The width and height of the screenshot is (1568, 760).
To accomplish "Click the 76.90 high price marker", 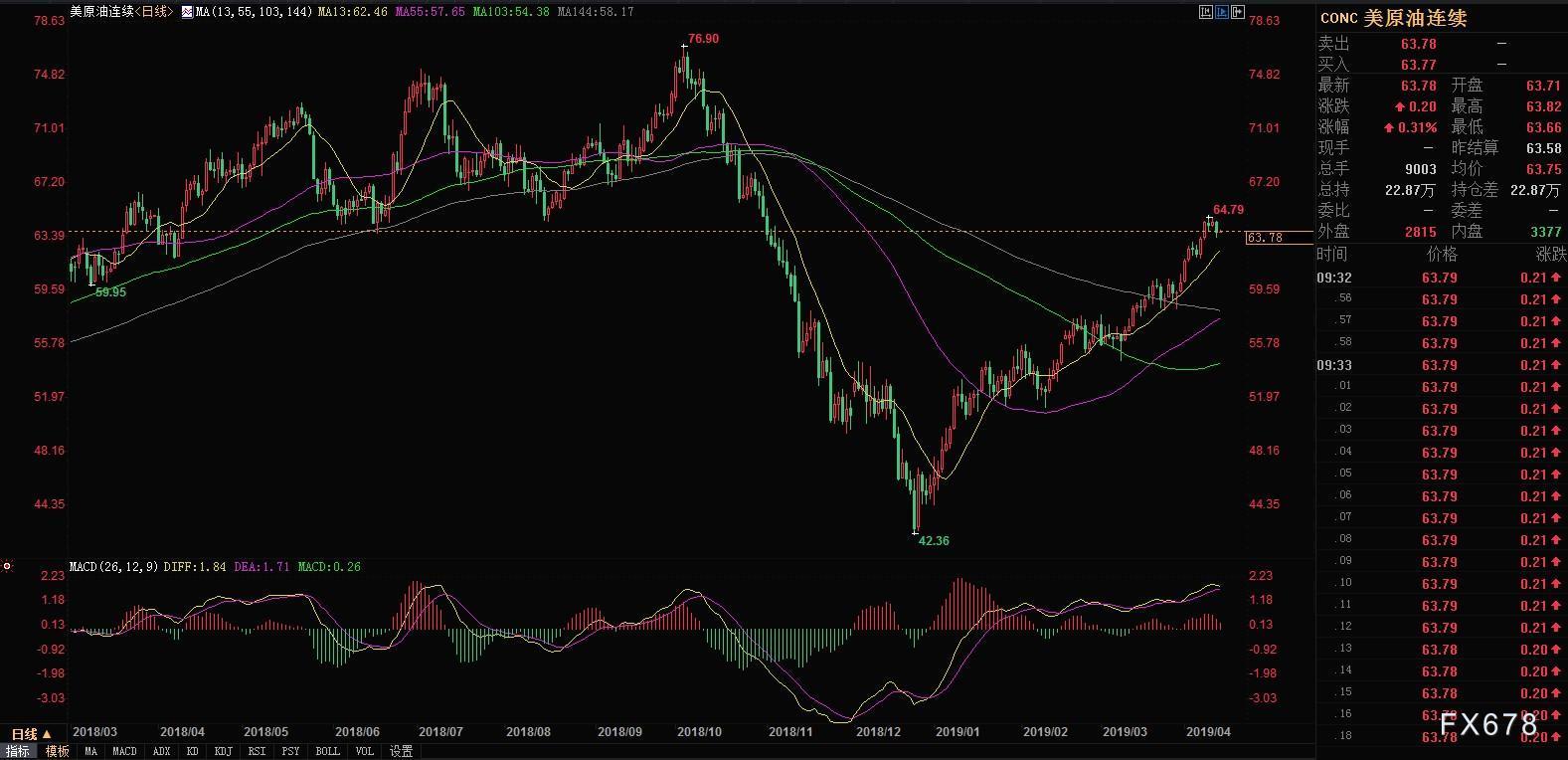I will tap(703, 39).
